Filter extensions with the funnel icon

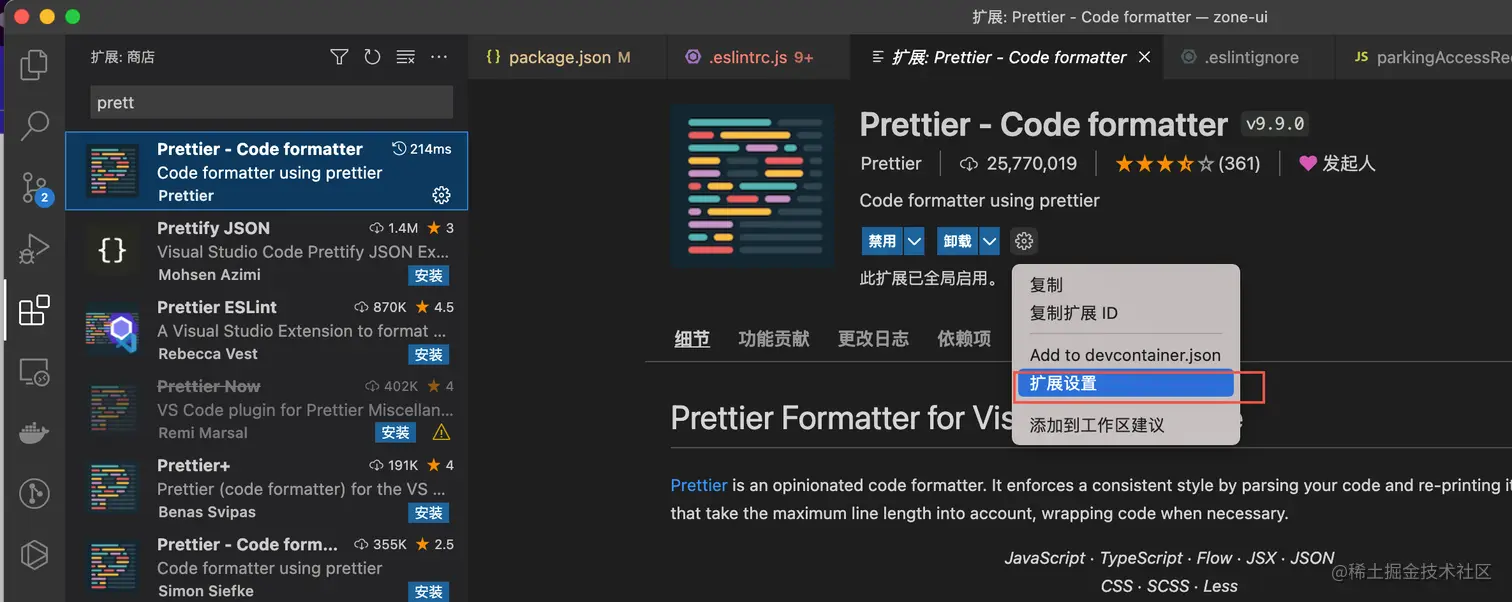pos(339,57)
